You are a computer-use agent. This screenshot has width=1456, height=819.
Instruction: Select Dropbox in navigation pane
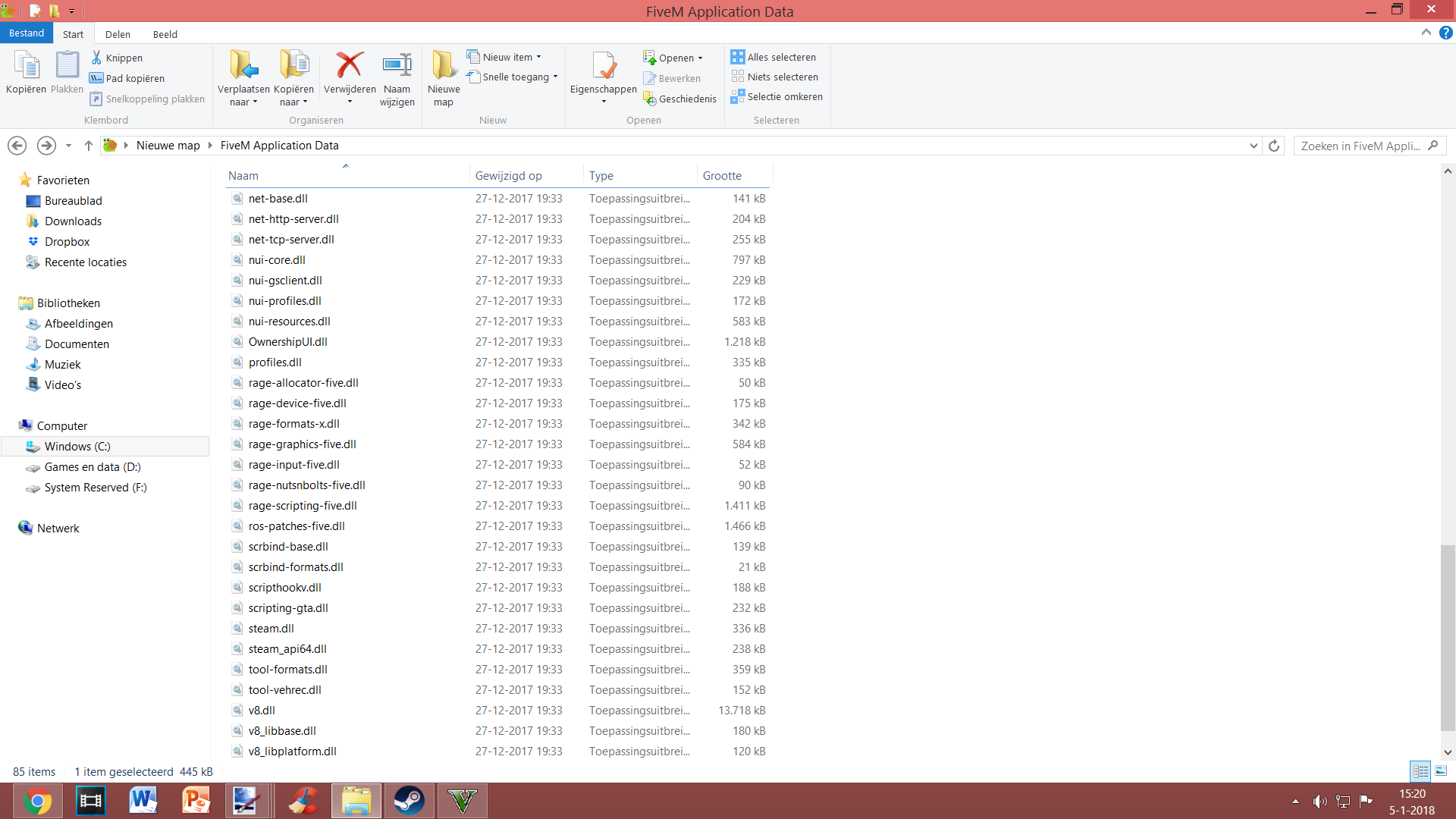[x=67, y=241]
